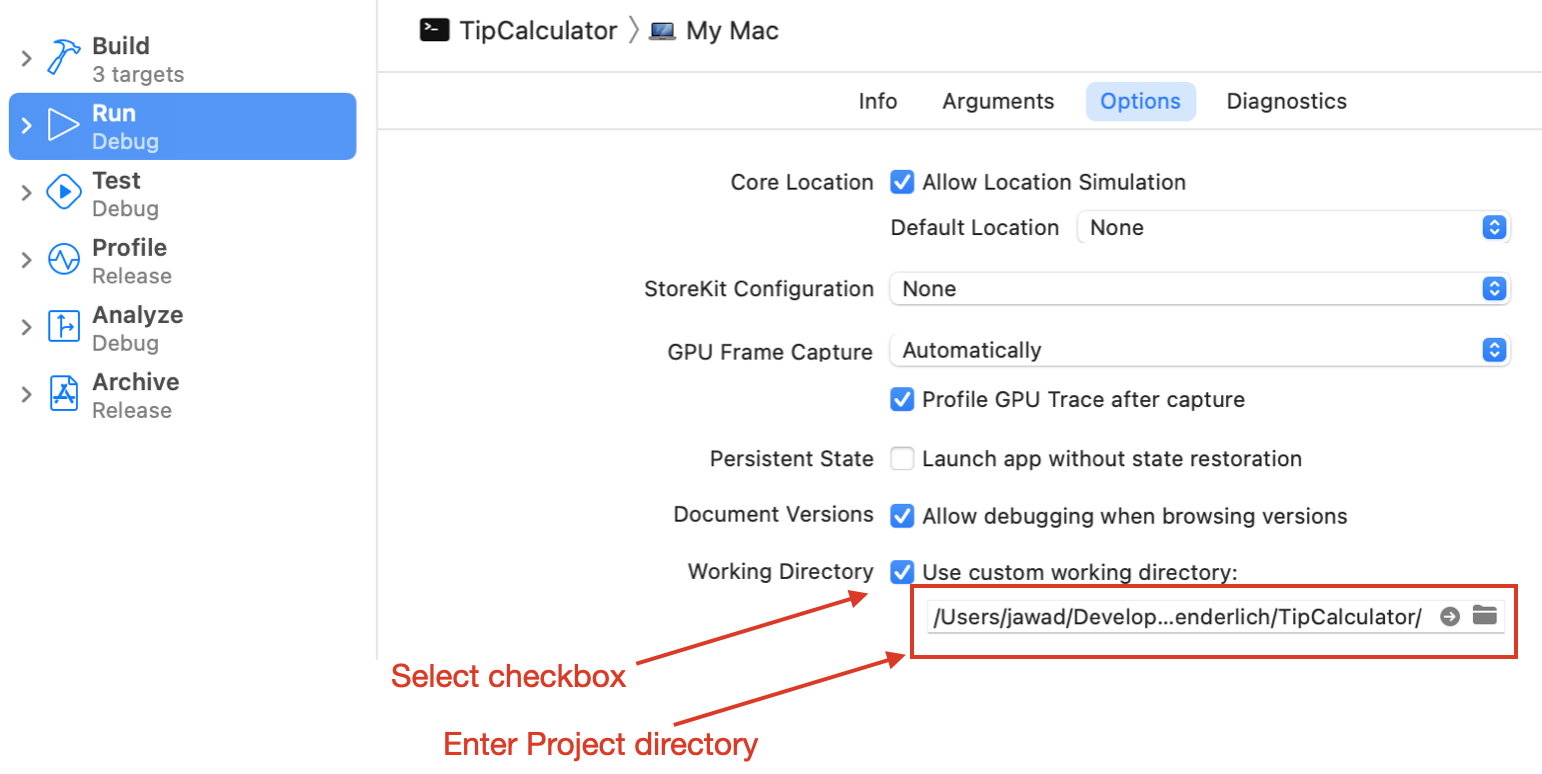Screen dimensions: 1542x774
Task: Uncheck Use custom working directory
Action: pos(902,572)
